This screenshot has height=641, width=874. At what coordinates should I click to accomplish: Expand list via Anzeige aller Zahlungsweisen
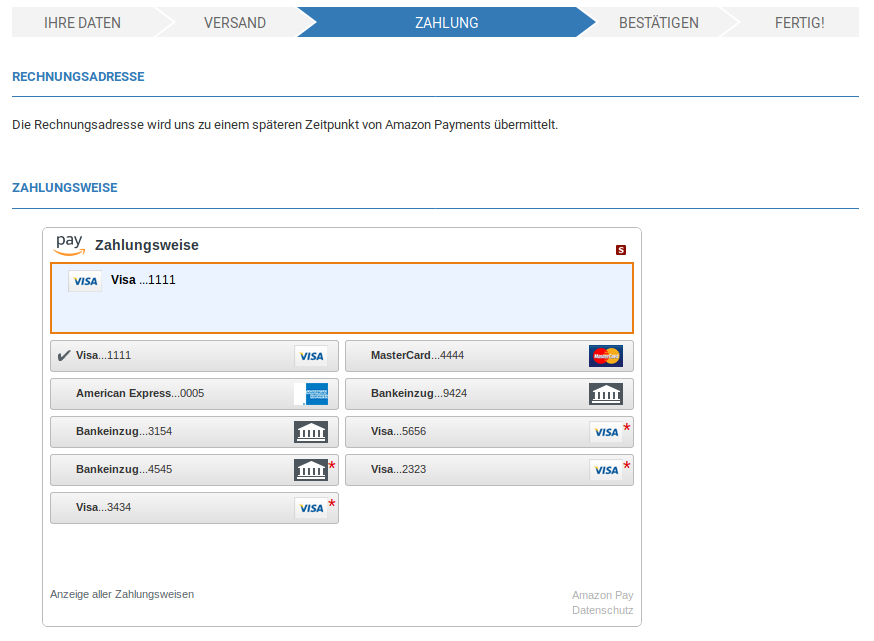tap(122, 594)
